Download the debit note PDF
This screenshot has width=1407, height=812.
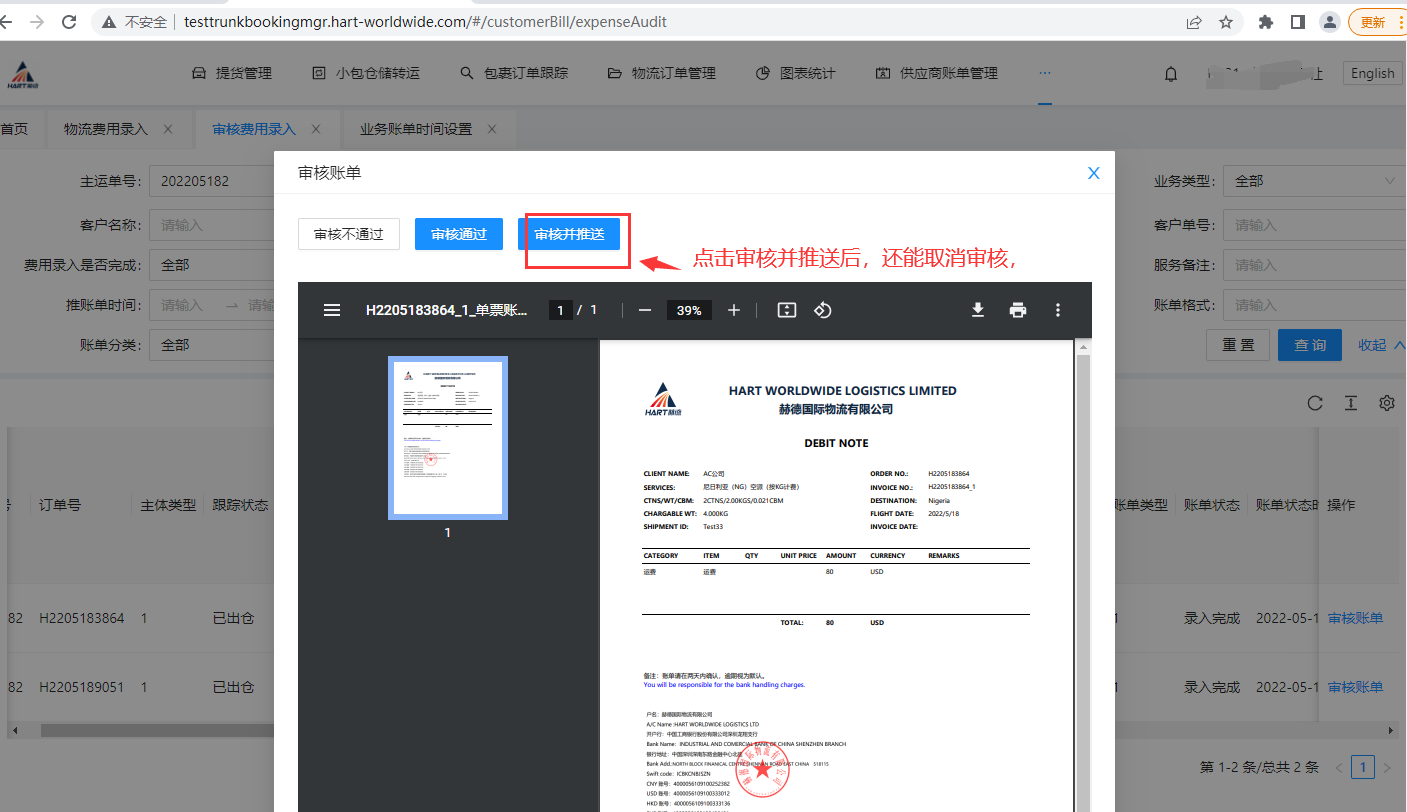978,311
